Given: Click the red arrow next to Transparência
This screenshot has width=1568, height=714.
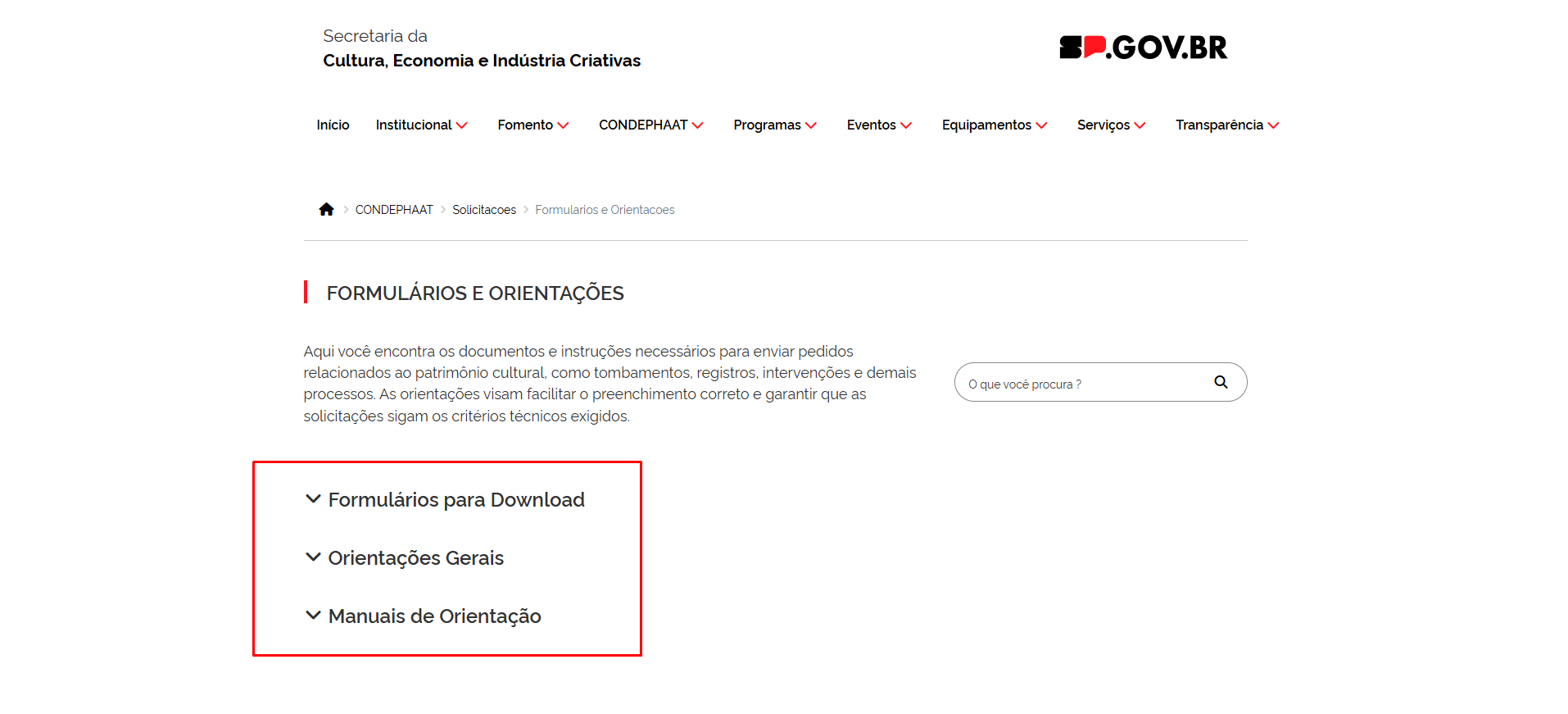Looking at the screenshot, I should click(x=1273, y=125).
